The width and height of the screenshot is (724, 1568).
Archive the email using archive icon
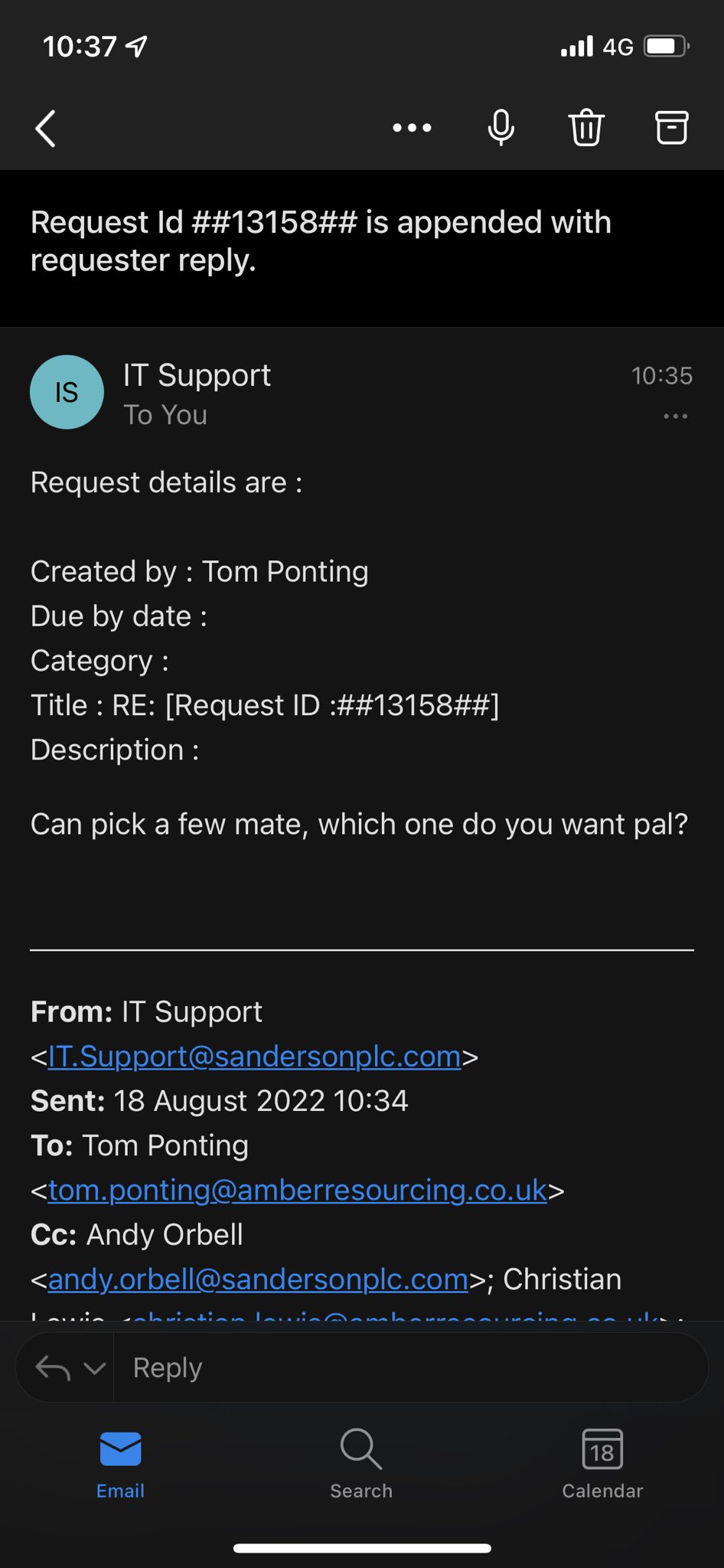[671, 128]
